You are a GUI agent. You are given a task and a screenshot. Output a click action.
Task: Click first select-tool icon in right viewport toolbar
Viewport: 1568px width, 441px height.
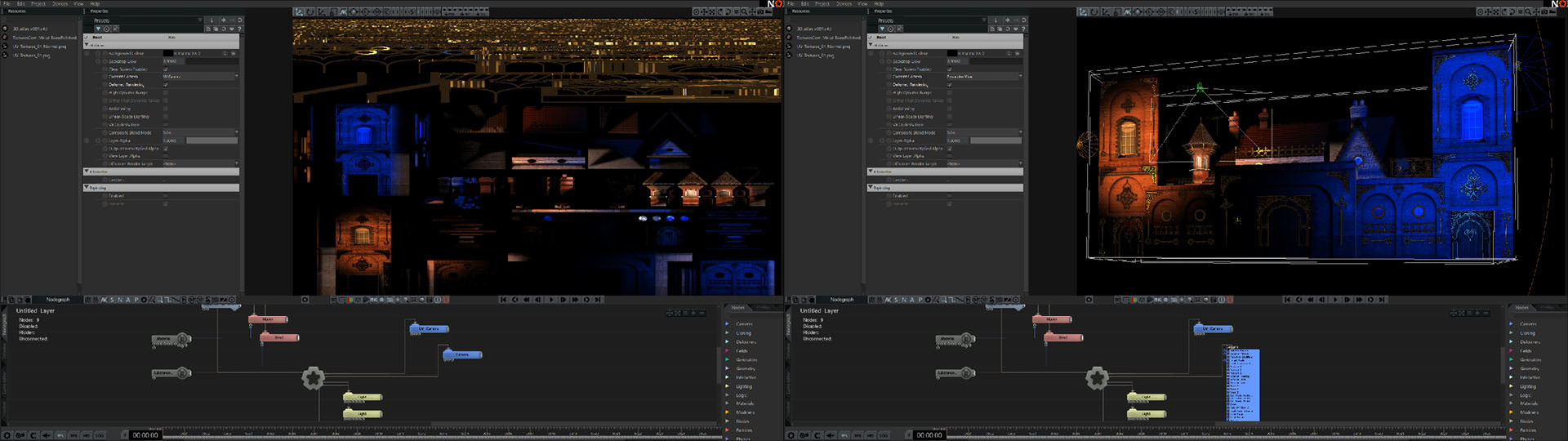1084,12
